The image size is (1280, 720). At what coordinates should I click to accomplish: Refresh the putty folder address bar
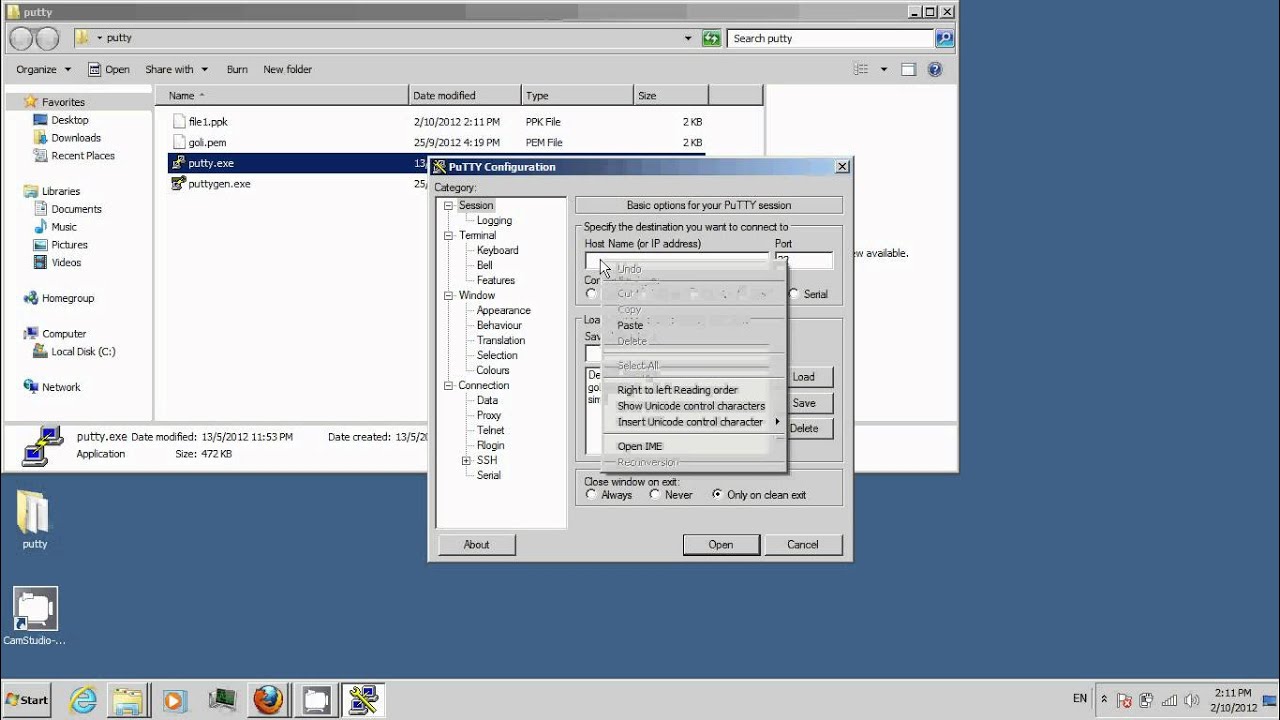click(711, 38)
